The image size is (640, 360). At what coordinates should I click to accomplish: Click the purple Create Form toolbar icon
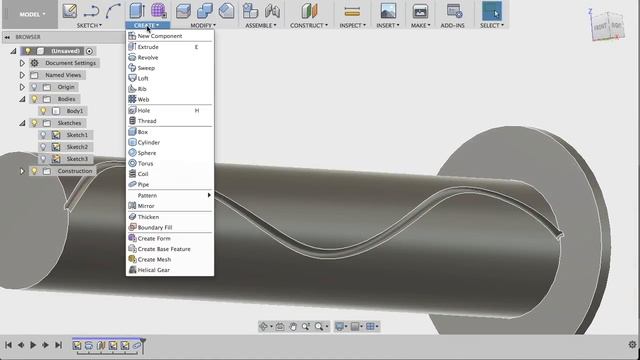159,11
